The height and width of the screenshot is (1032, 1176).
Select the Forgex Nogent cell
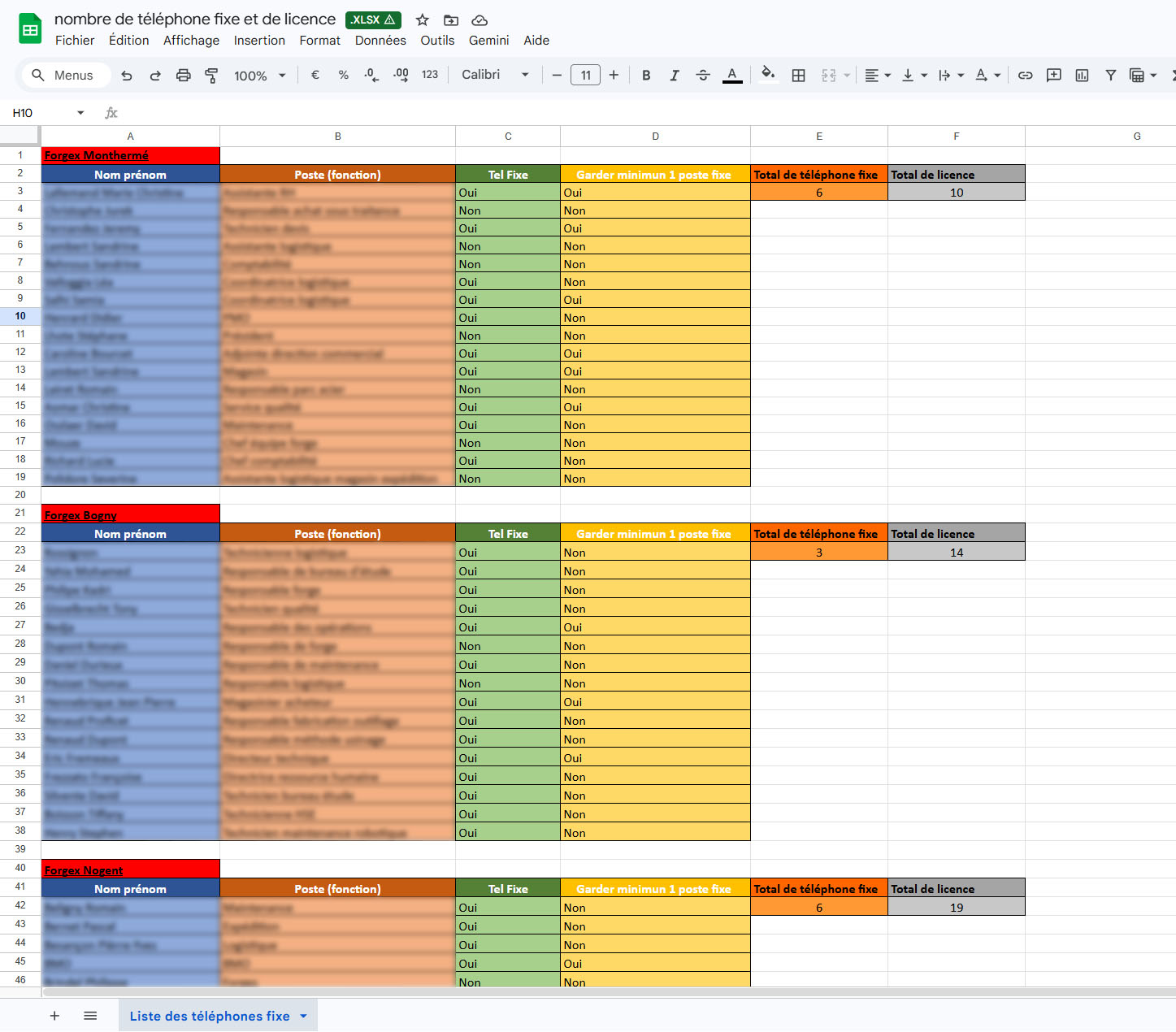131,870
